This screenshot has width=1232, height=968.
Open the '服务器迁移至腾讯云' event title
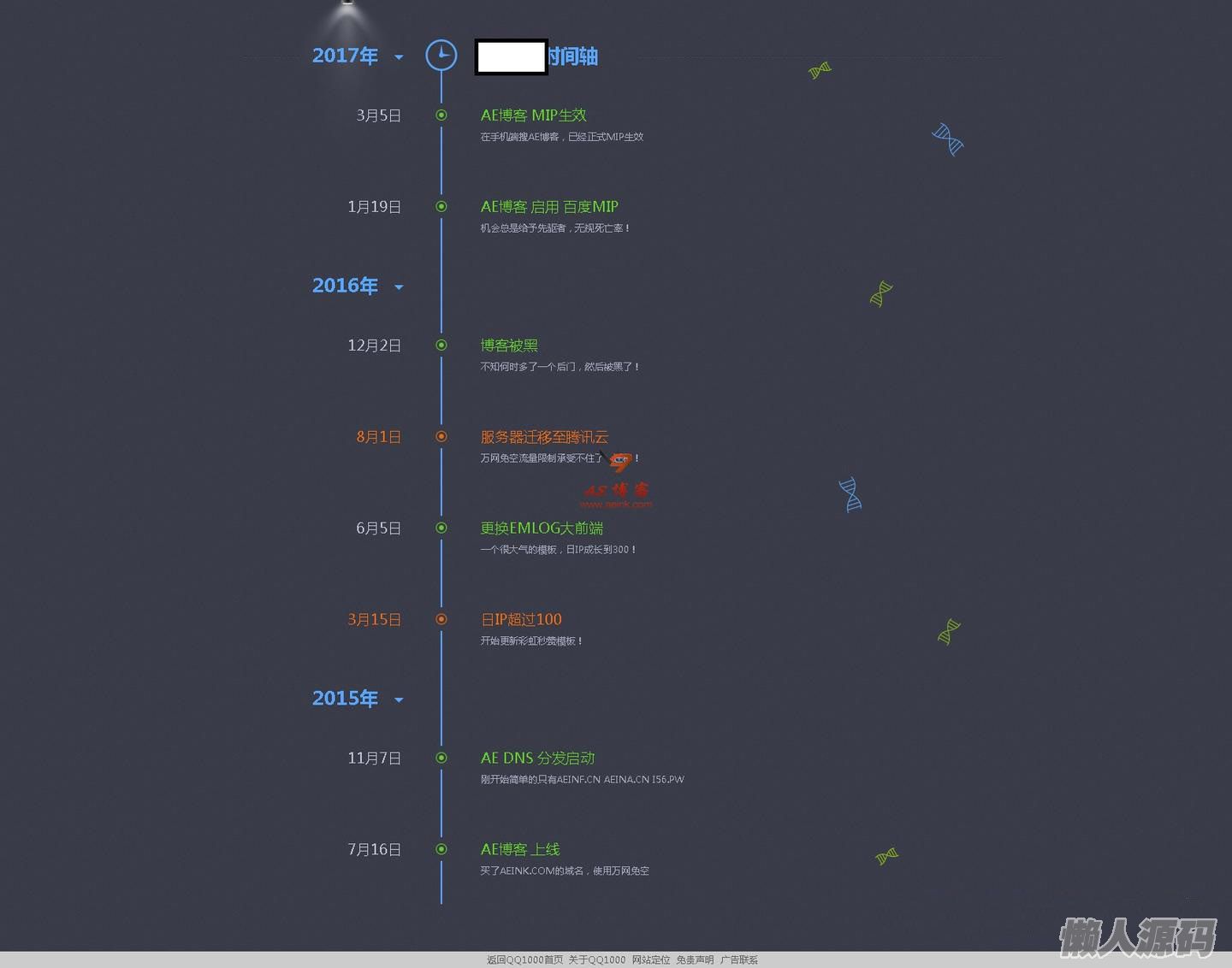click(544, 437)
